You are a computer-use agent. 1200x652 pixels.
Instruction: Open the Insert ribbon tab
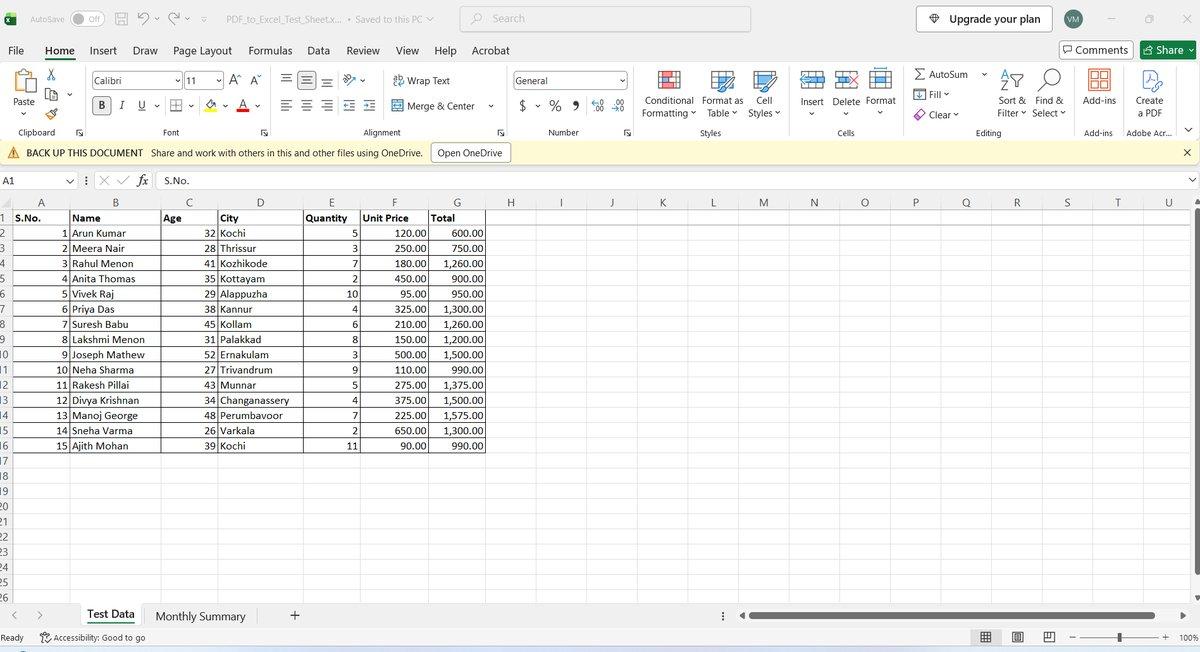pos(103,51)
